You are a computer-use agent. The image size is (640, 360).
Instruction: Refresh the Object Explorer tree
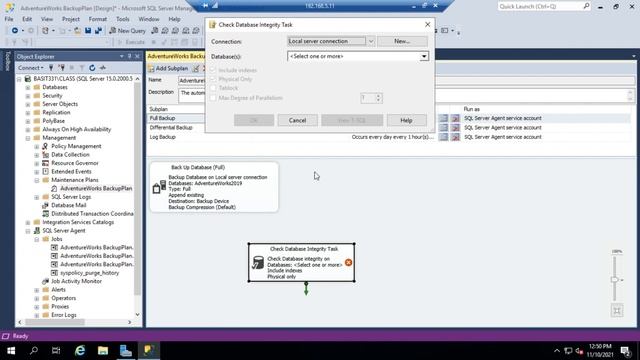pyautogui.click(x=92, y=68)
